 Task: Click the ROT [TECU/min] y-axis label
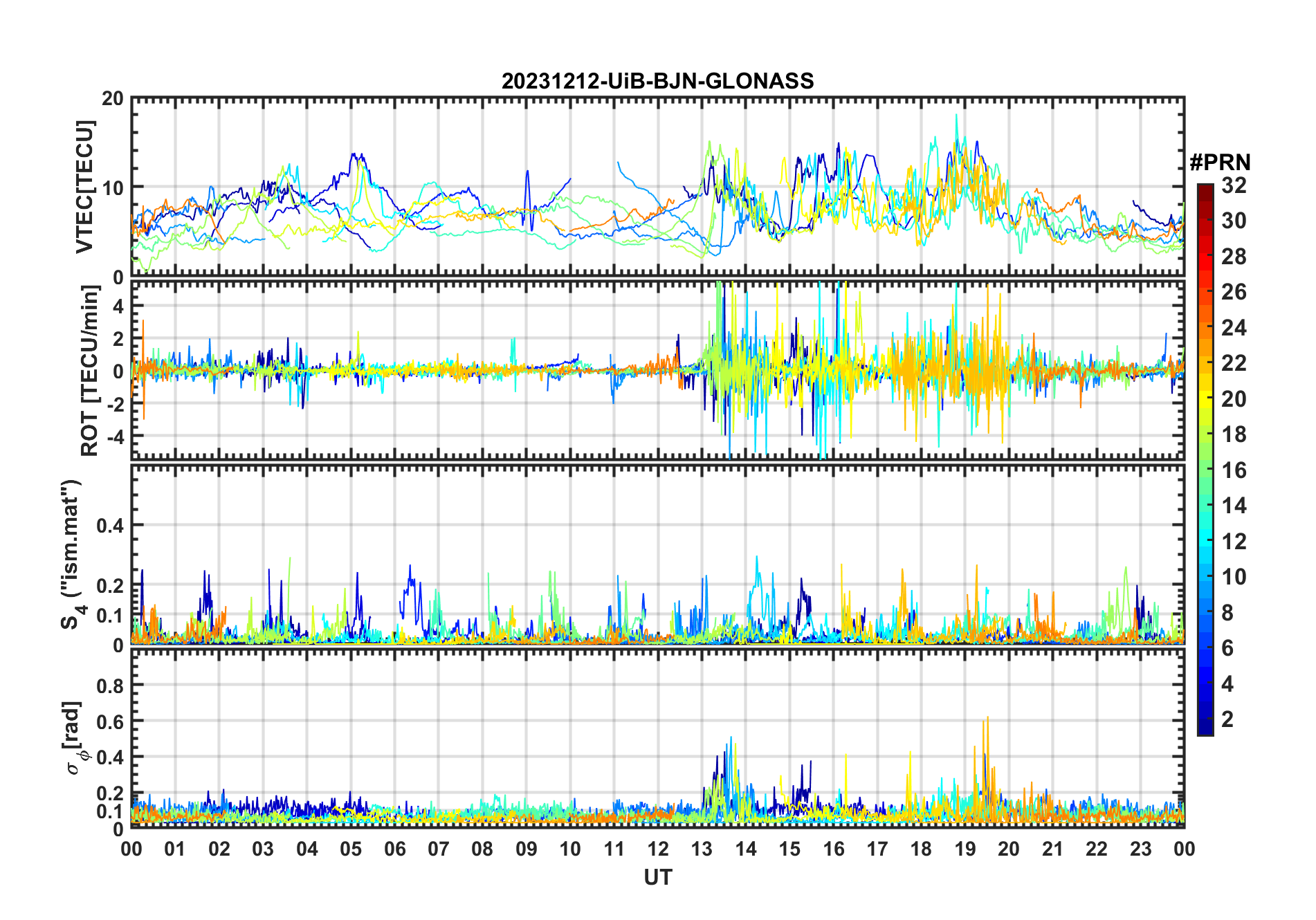(x=90, y=371)
